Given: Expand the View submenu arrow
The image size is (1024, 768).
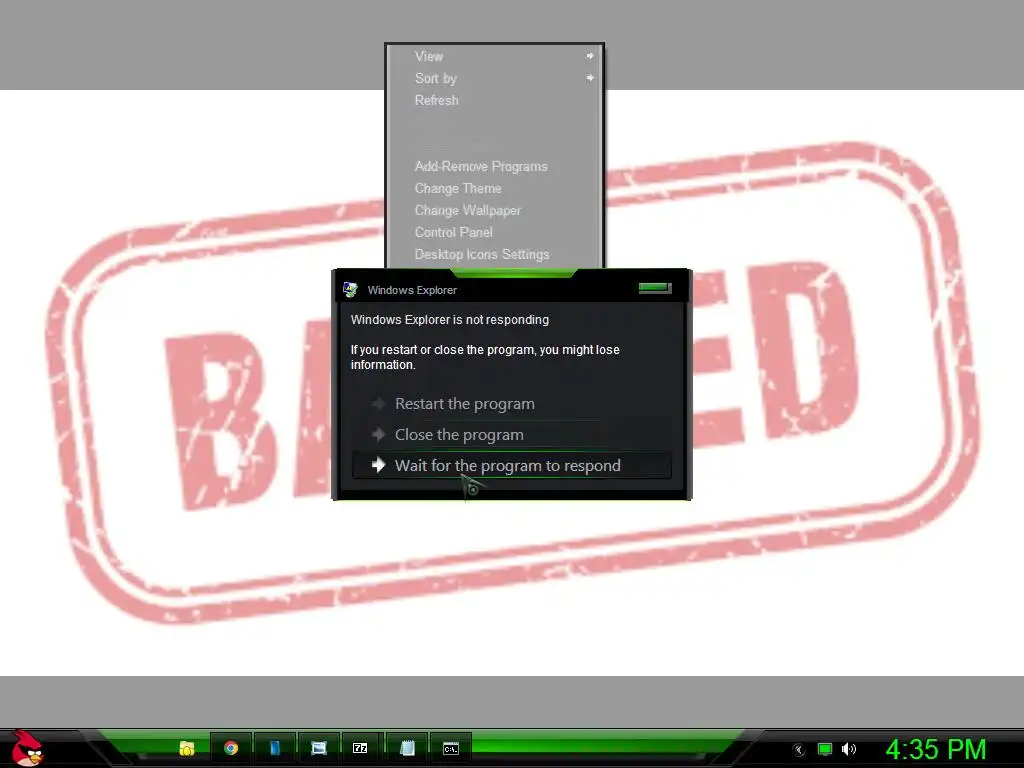Looking at the screenshot, I should [590, 56].
